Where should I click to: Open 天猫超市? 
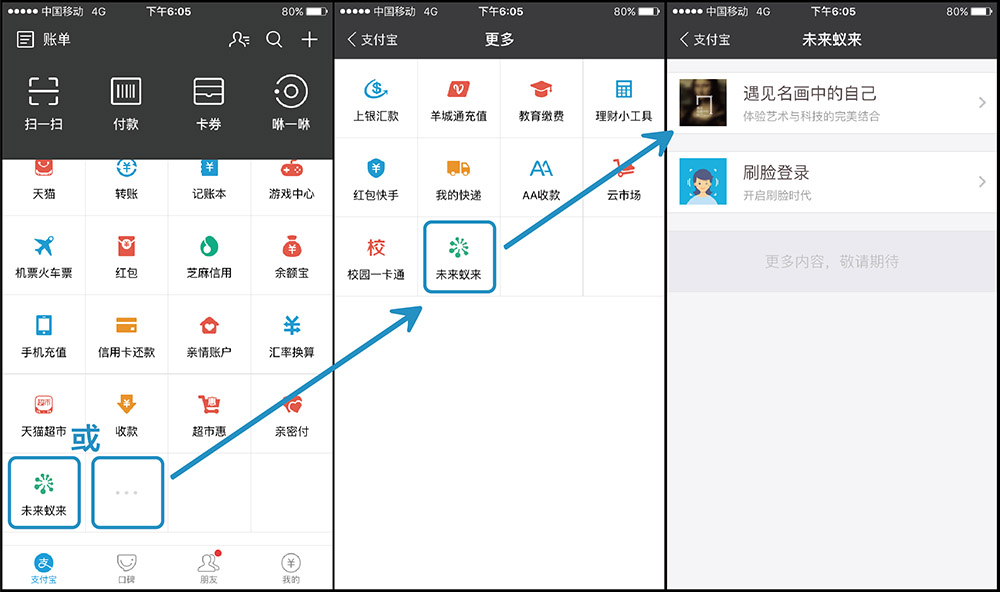(43, 415)
